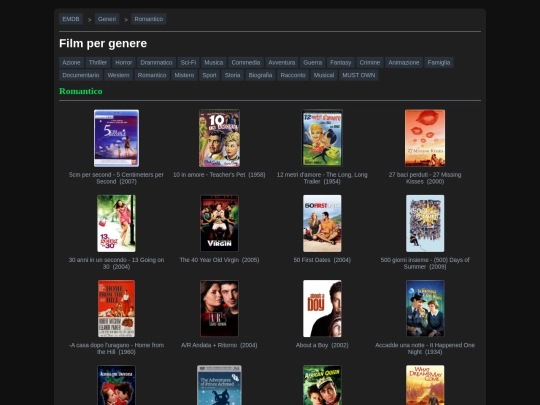Open the Crimine genre
540x405 pixels.
pyautogui.click(x=370, y=63)
